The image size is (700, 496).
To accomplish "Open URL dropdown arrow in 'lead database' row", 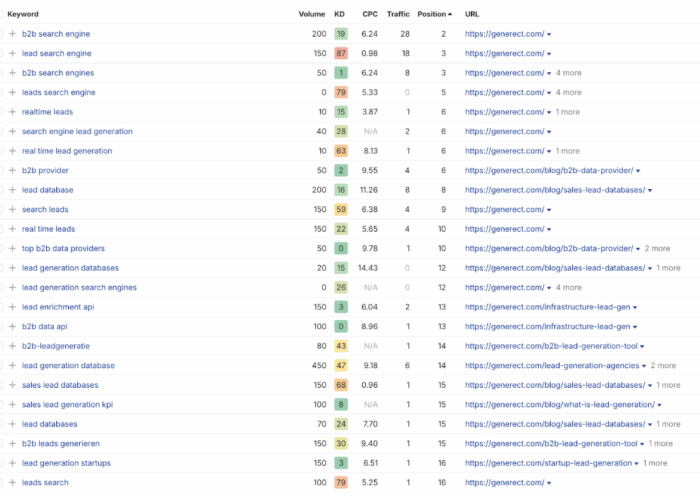I will click(x=651, y=190).
